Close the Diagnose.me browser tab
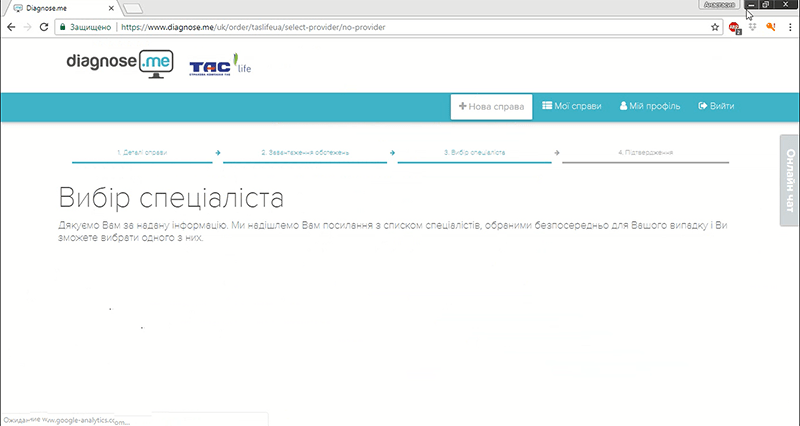The image size is (800, 426). point(112,8)
